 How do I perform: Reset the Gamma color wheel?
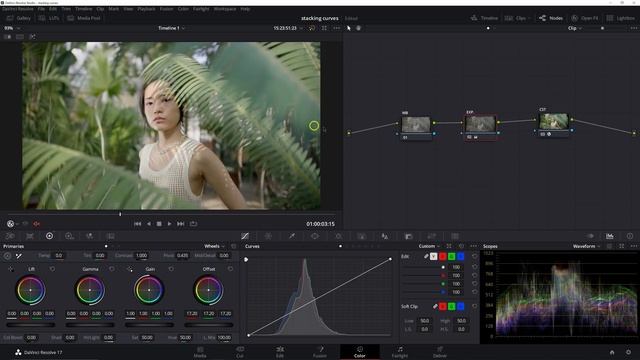pos(111,269)
